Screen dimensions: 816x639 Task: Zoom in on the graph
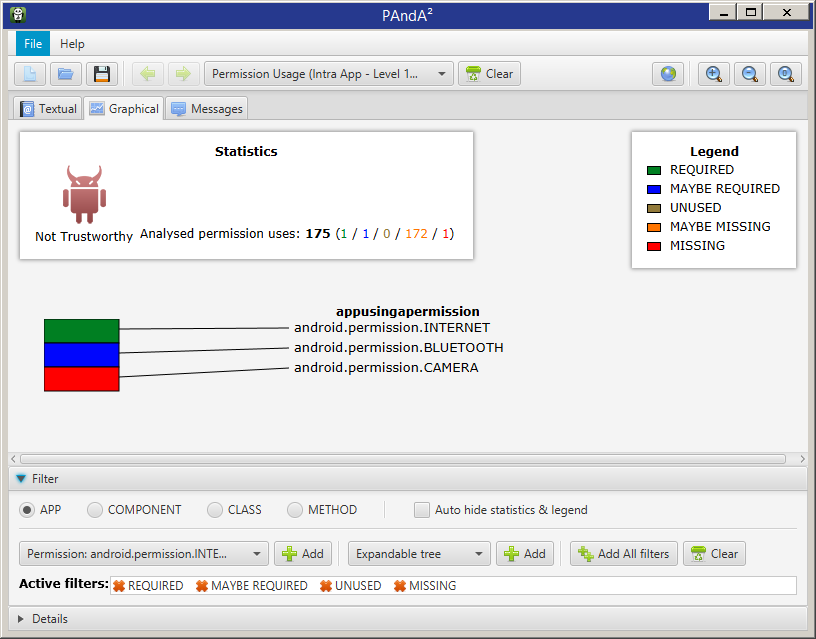click(x=713, y=73)
